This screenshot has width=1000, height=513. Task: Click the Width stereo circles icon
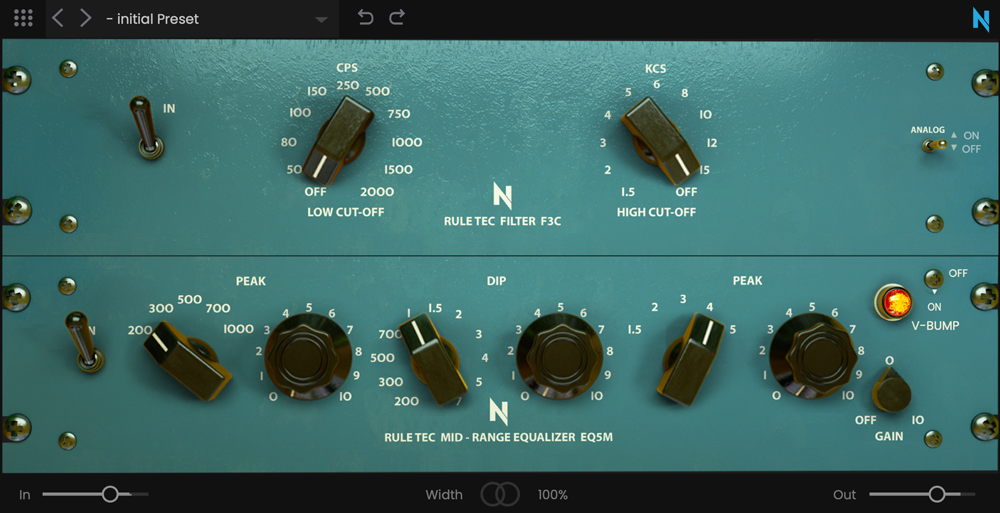pos(500,494)
